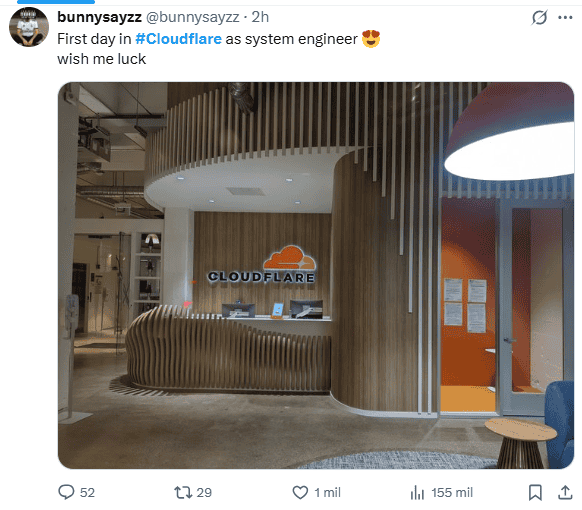Screen dimensions: 582x510
Task: Click the 52 replies count
Action: tap(87, 493)
